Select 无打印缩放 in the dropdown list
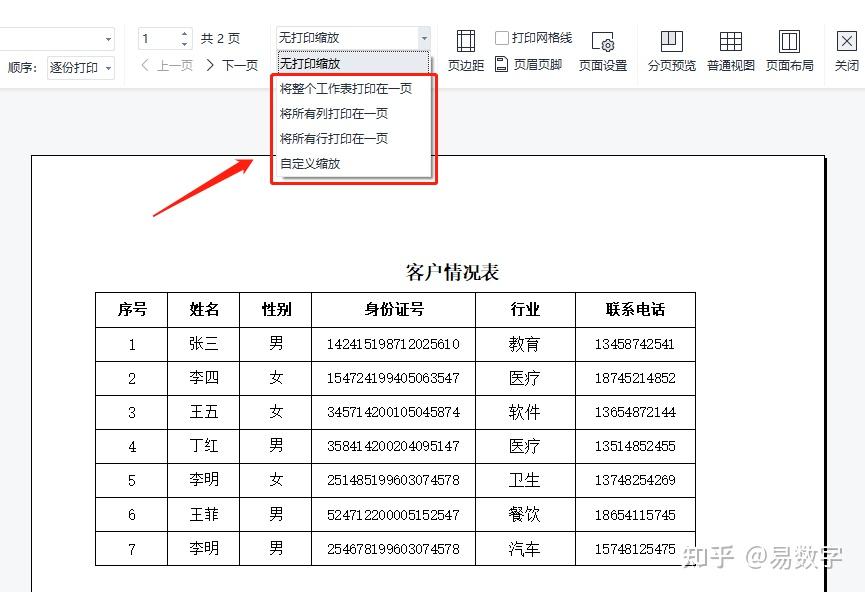The width and height of the screenshot is (865, 592). point(353,63)
